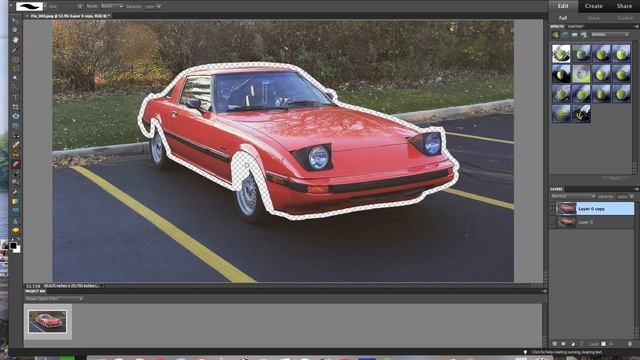Image resolution: width=640 pixels, height=360 pixels.
Task: Select the Smart Brush tool
Action: coord(16,182)
